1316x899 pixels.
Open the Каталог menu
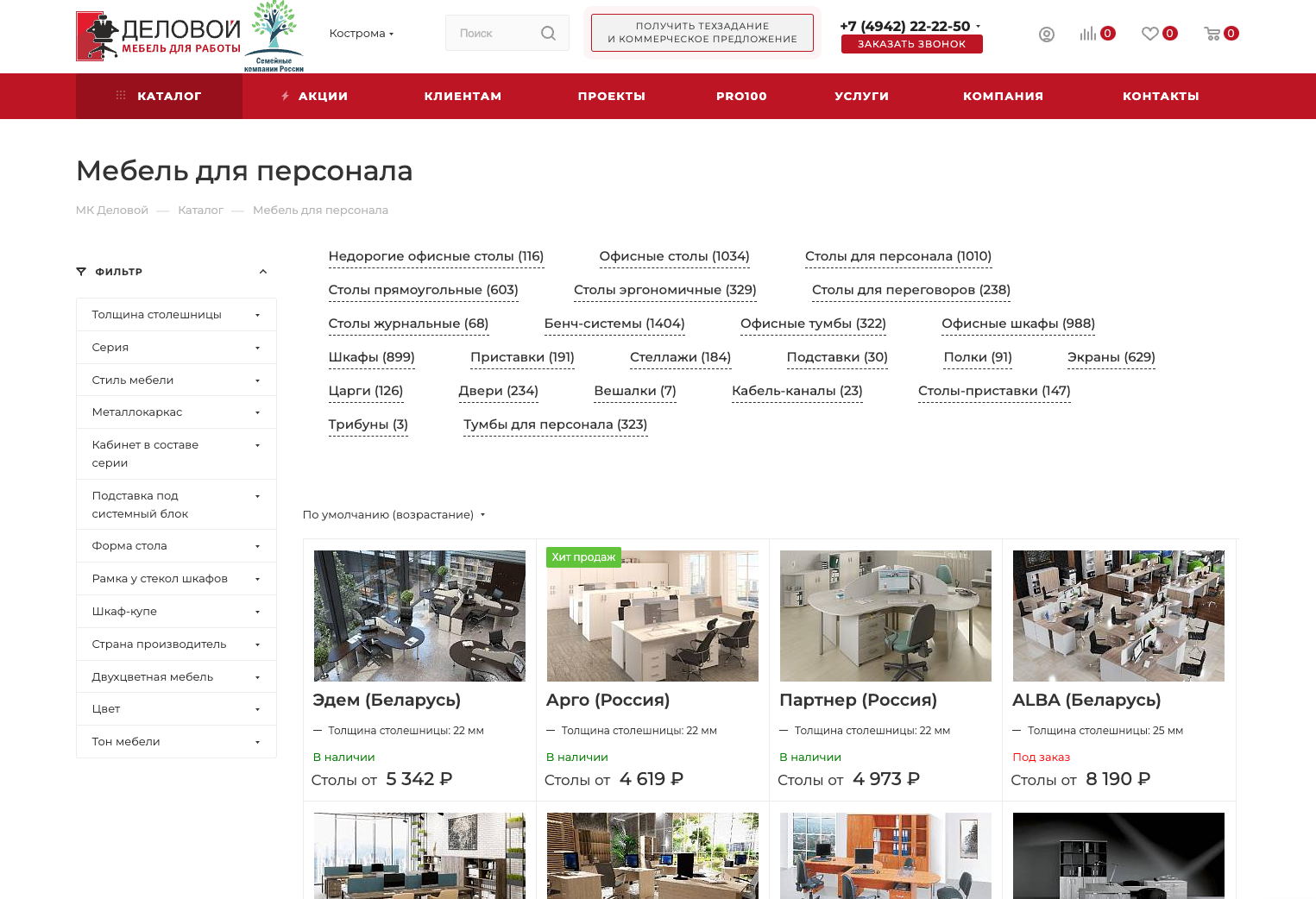(160, 96)
